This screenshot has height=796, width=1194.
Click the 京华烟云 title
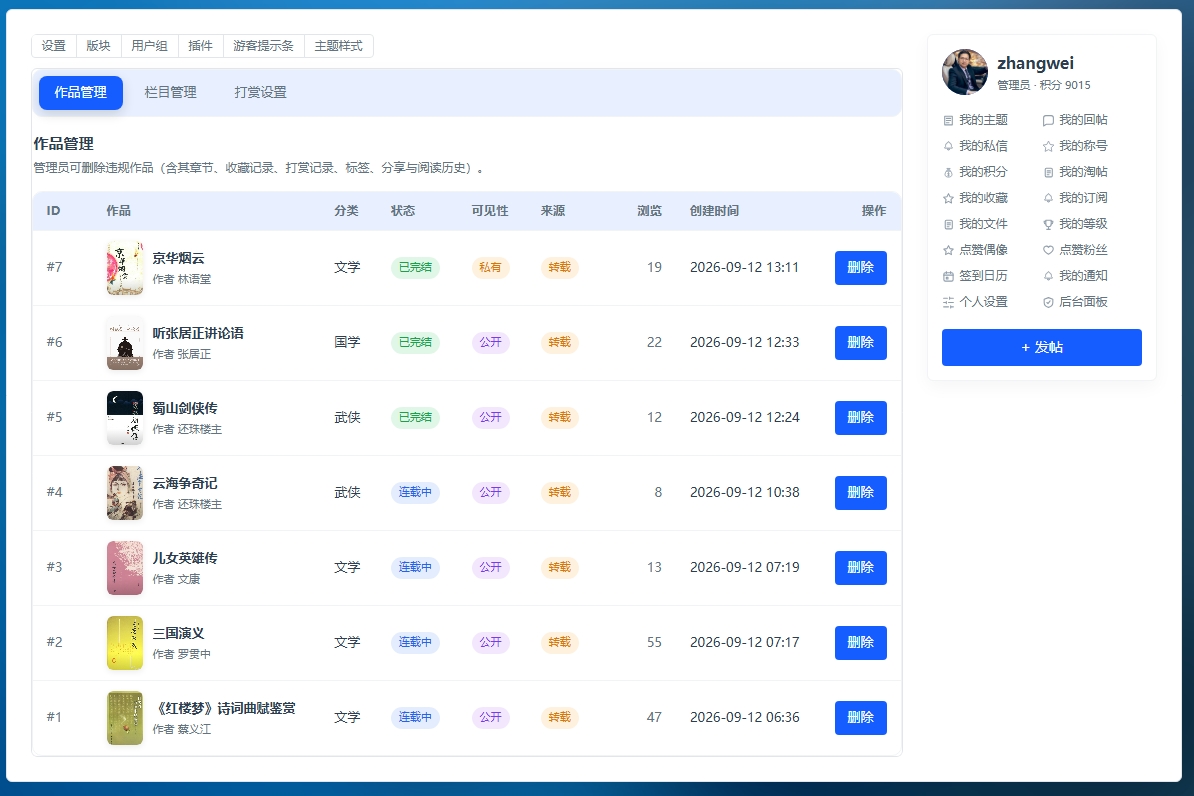click(179, 258)
